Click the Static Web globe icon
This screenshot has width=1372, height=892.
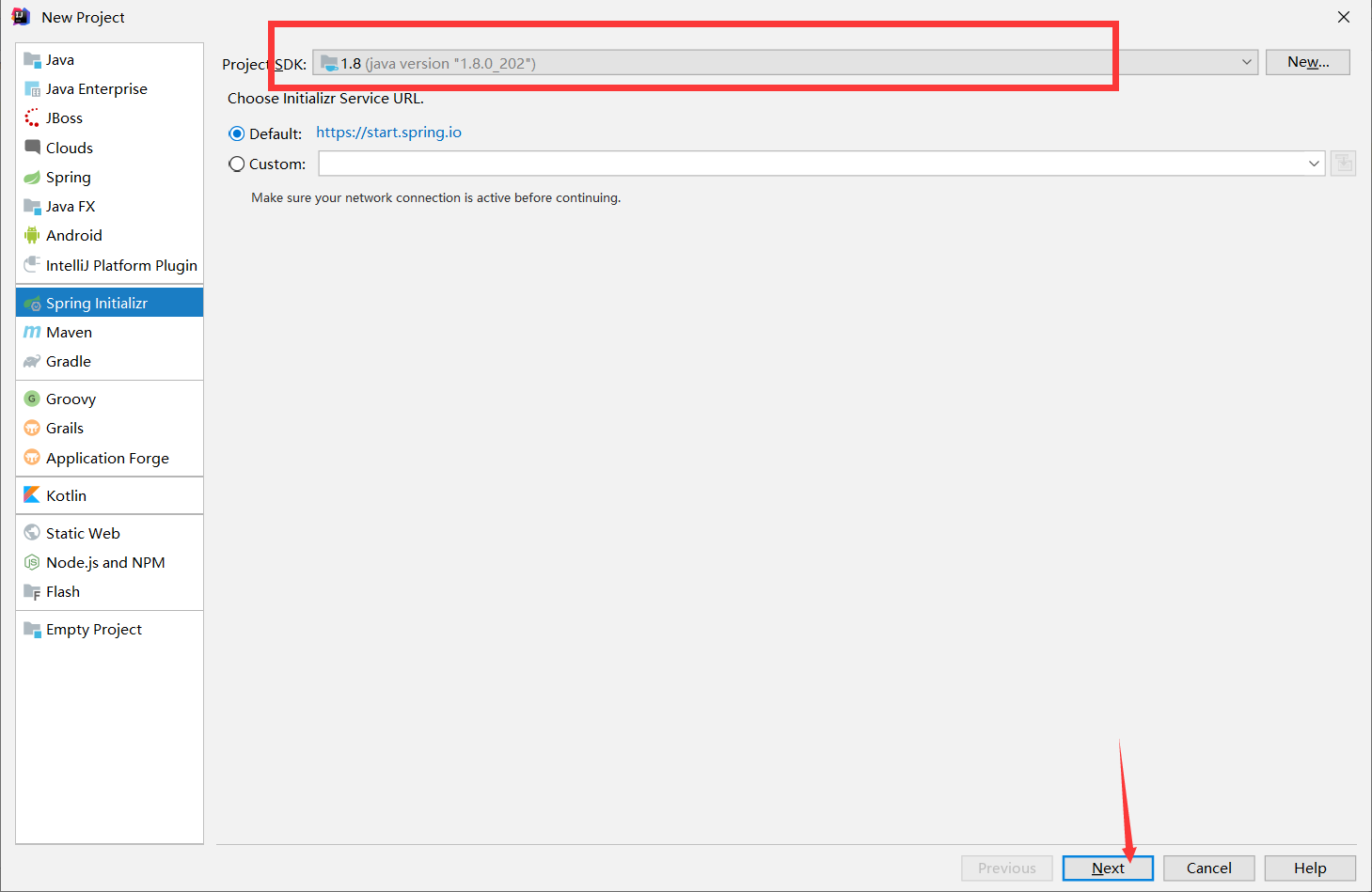pyautogui.click(x=32, y=533)
